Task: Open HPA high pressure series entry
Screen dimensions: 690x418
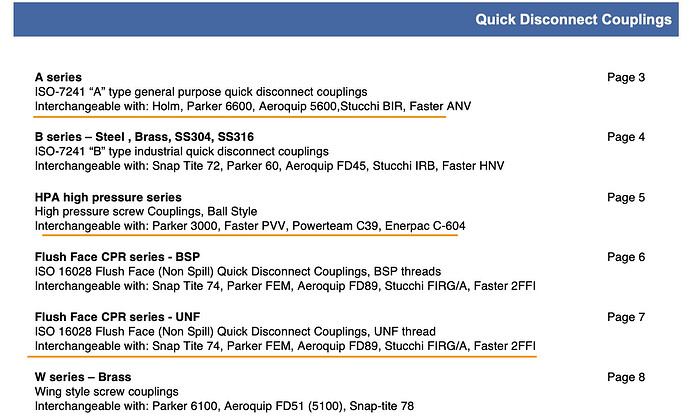Action: [x=108, y=197]
